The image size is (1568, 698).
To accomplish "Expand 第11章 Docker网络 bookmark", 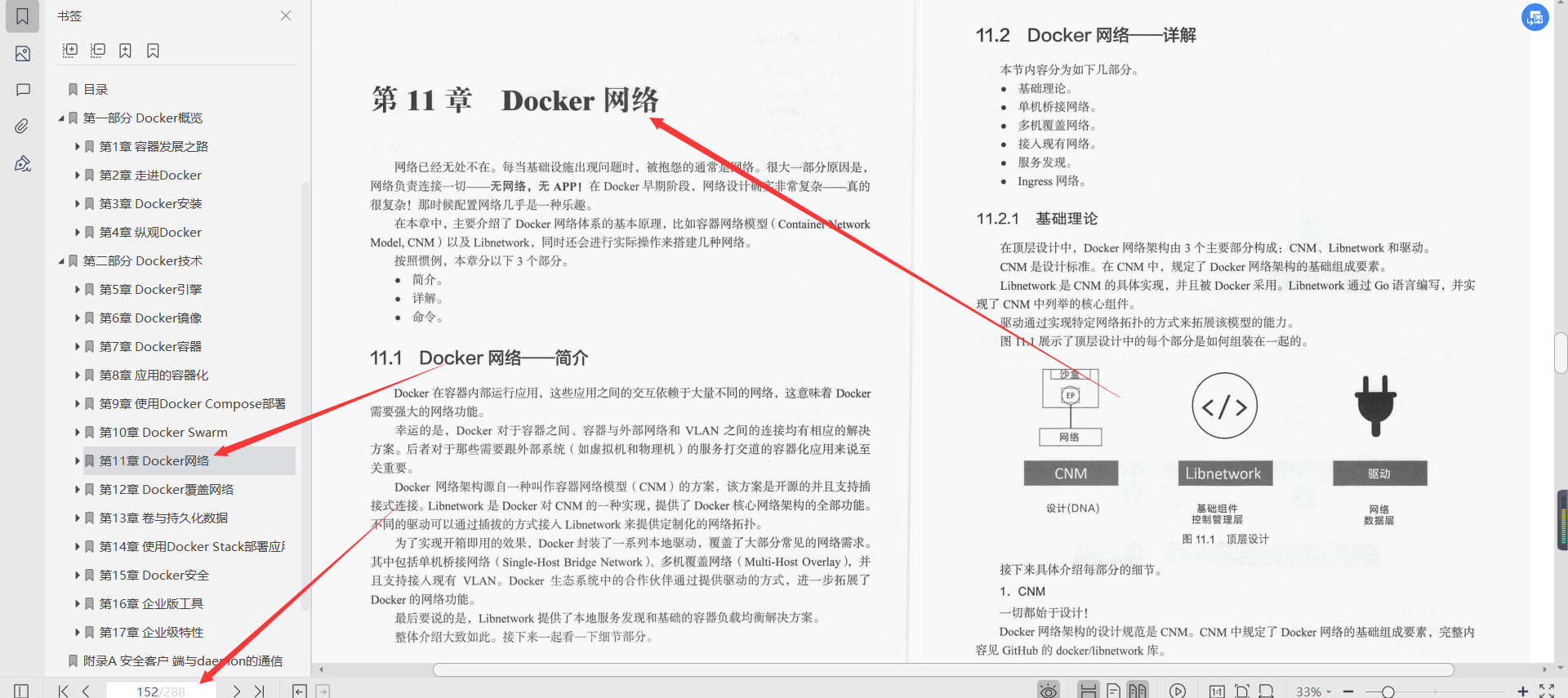I will pos(78,461).
